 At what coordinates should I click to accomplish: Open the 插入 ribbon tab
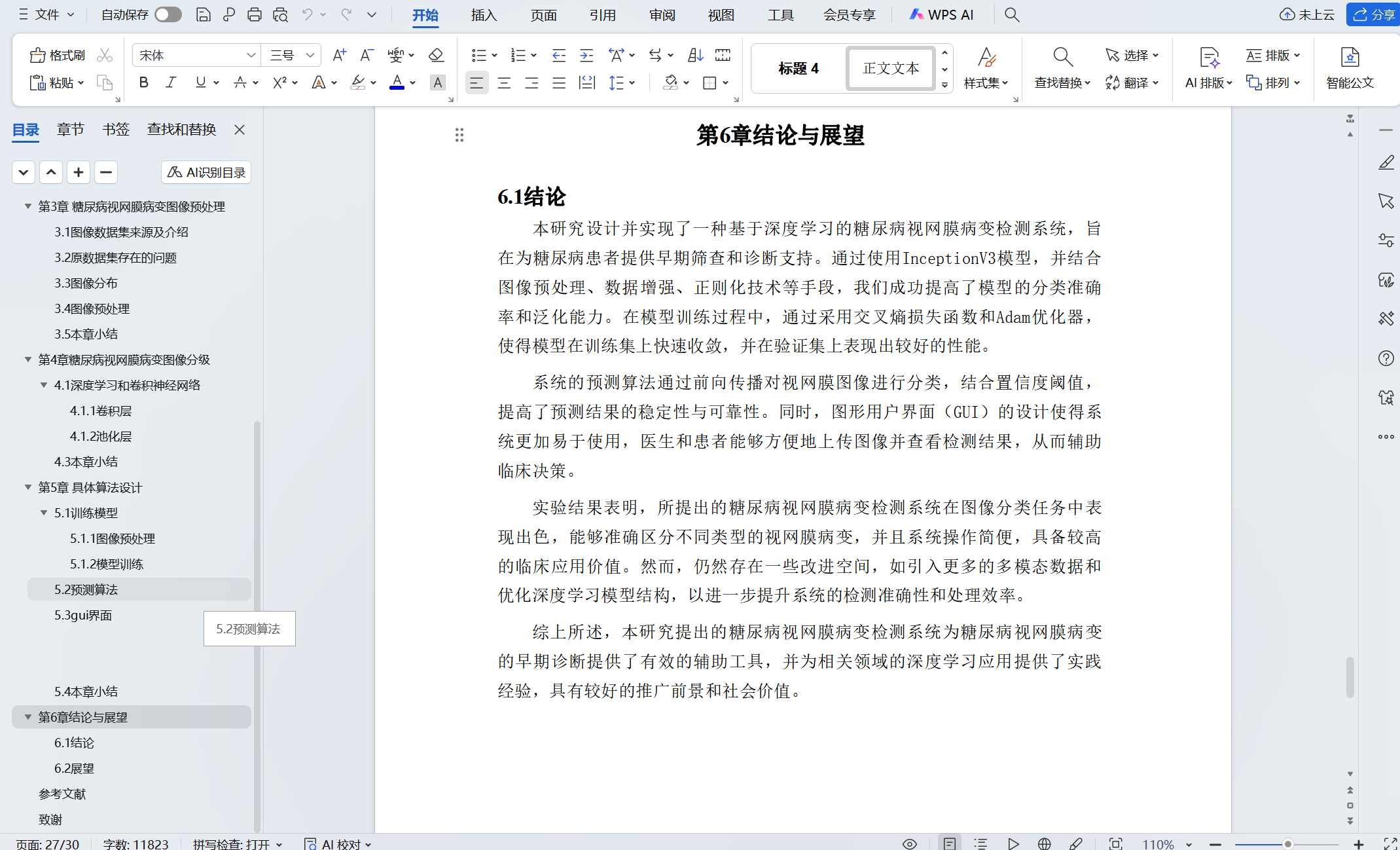click(x=484, y=15)
